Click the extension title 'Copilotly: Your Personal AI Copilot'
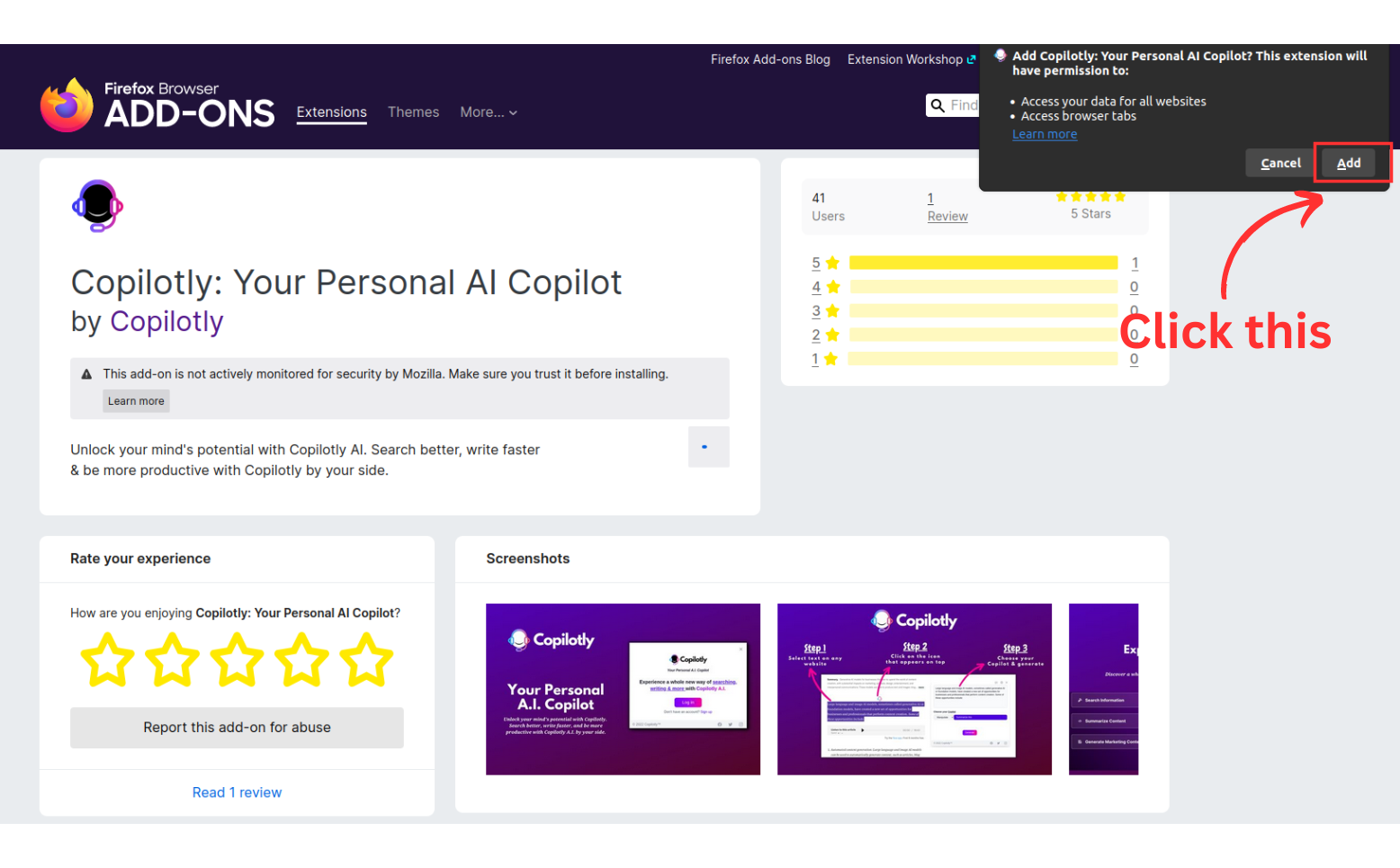The width and height of the screenshot is (1400, 868). pos(346,282)
